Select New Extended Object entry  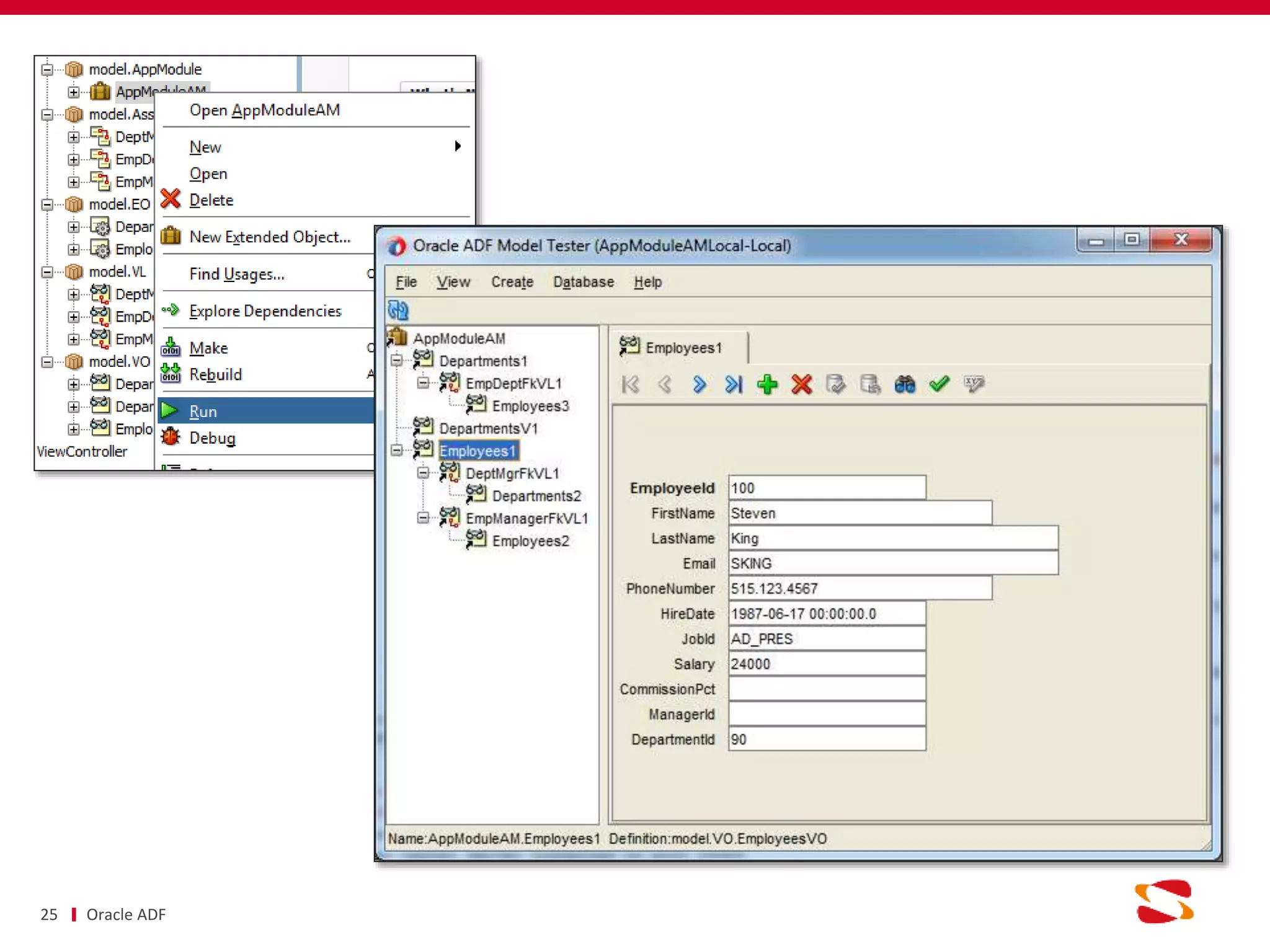270,237
